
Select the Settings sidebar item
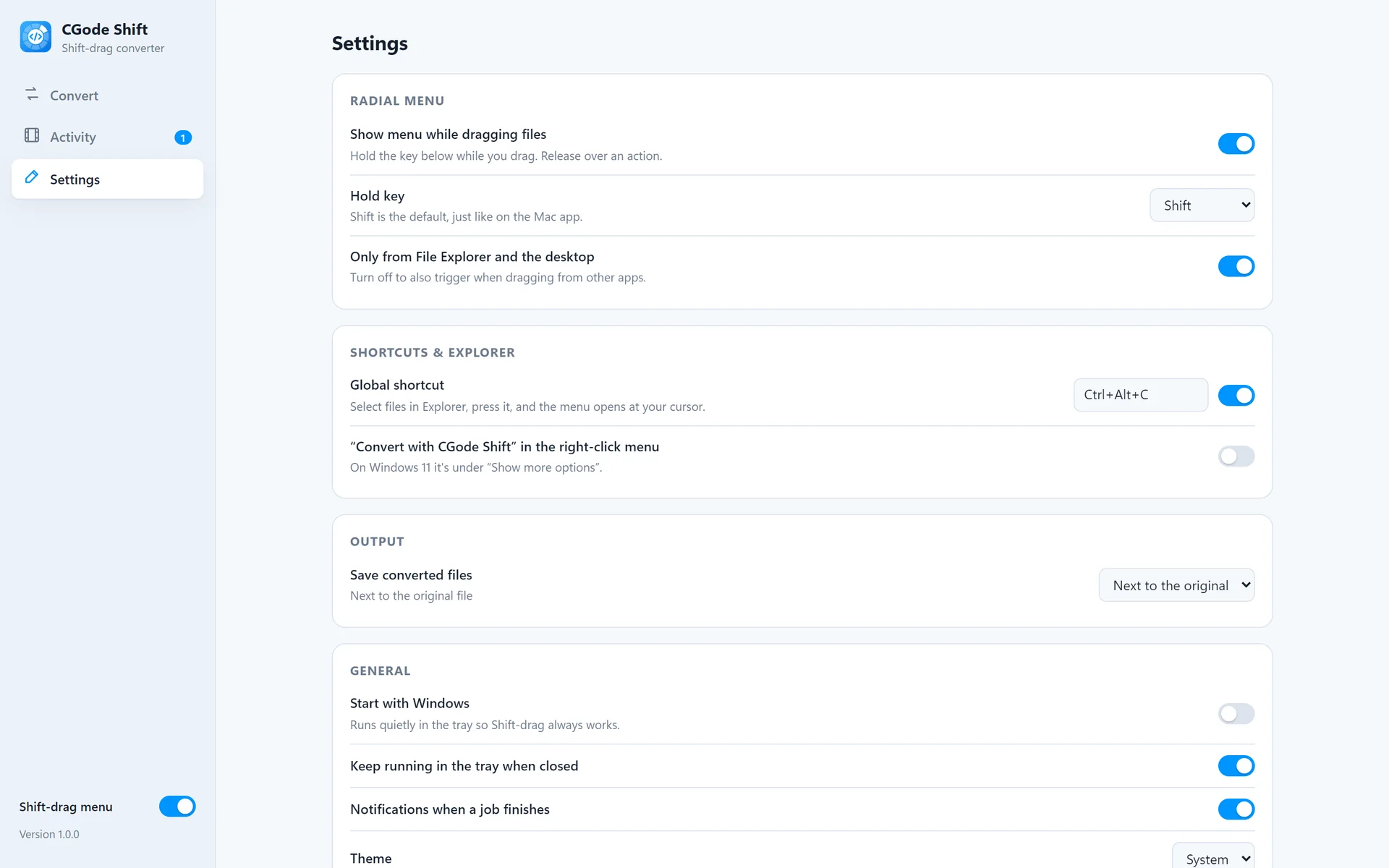coord(107,179)
